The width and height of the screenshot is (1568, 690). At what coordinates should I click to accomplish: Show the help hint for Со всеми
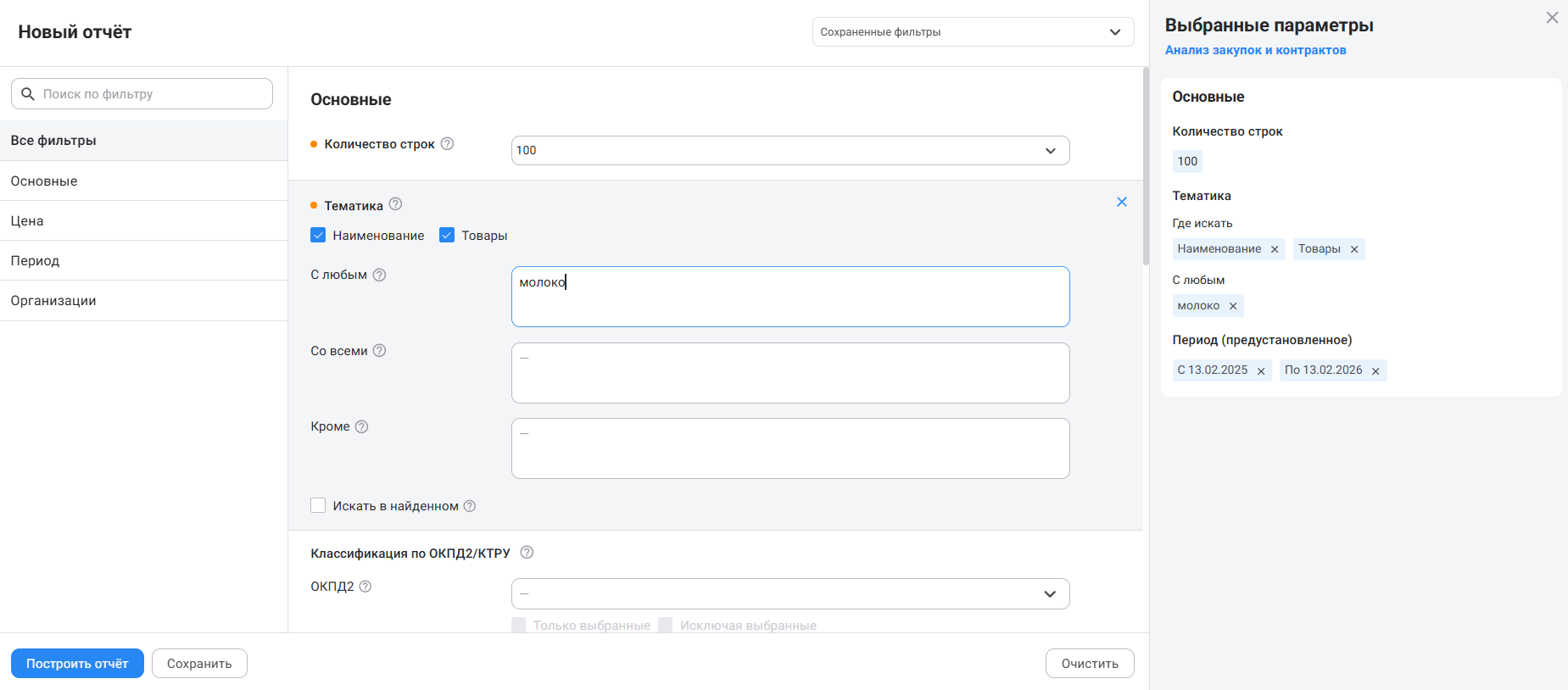point(379,351)
